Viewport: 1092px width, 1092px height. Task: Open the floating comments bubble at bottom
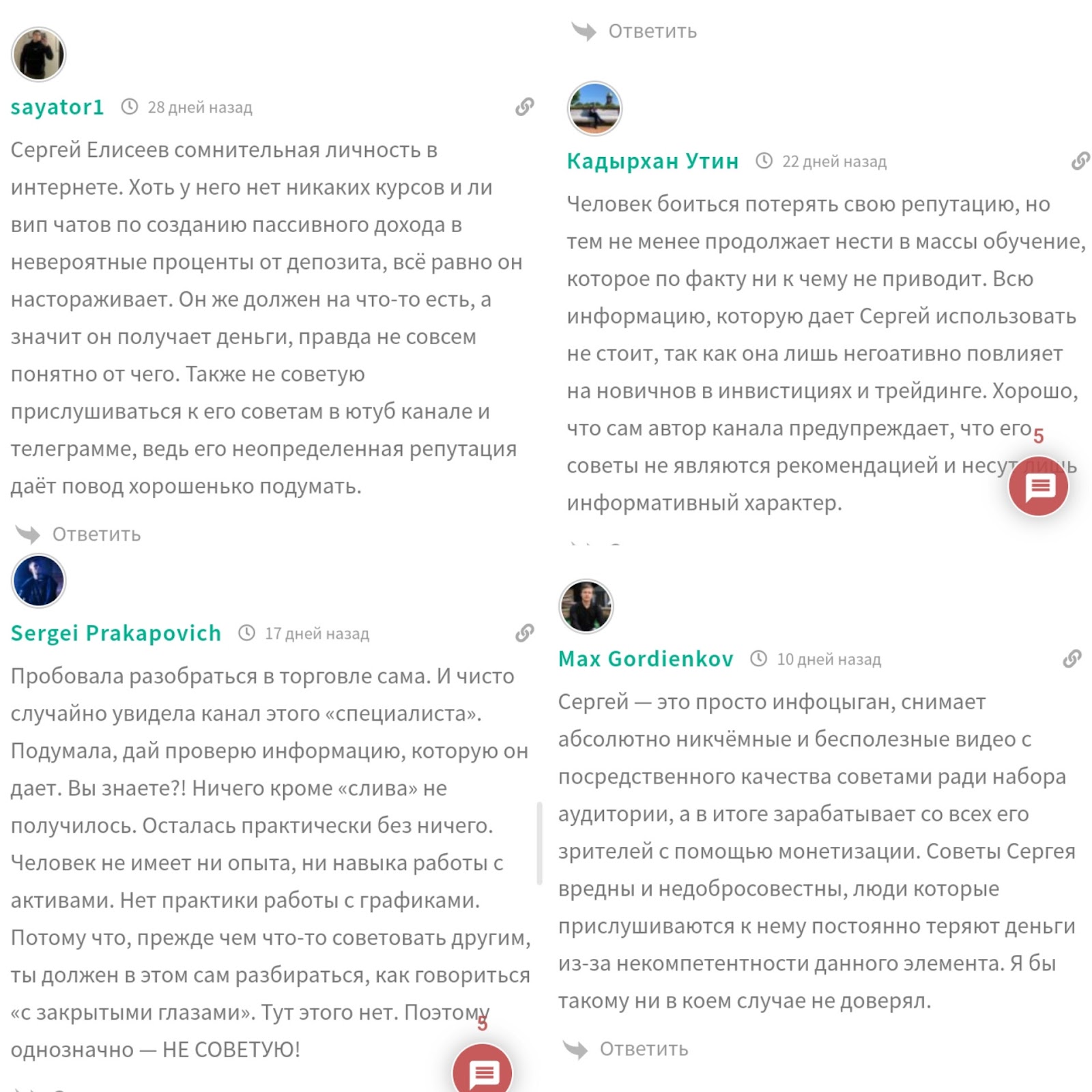click(x=483, y=1072)
